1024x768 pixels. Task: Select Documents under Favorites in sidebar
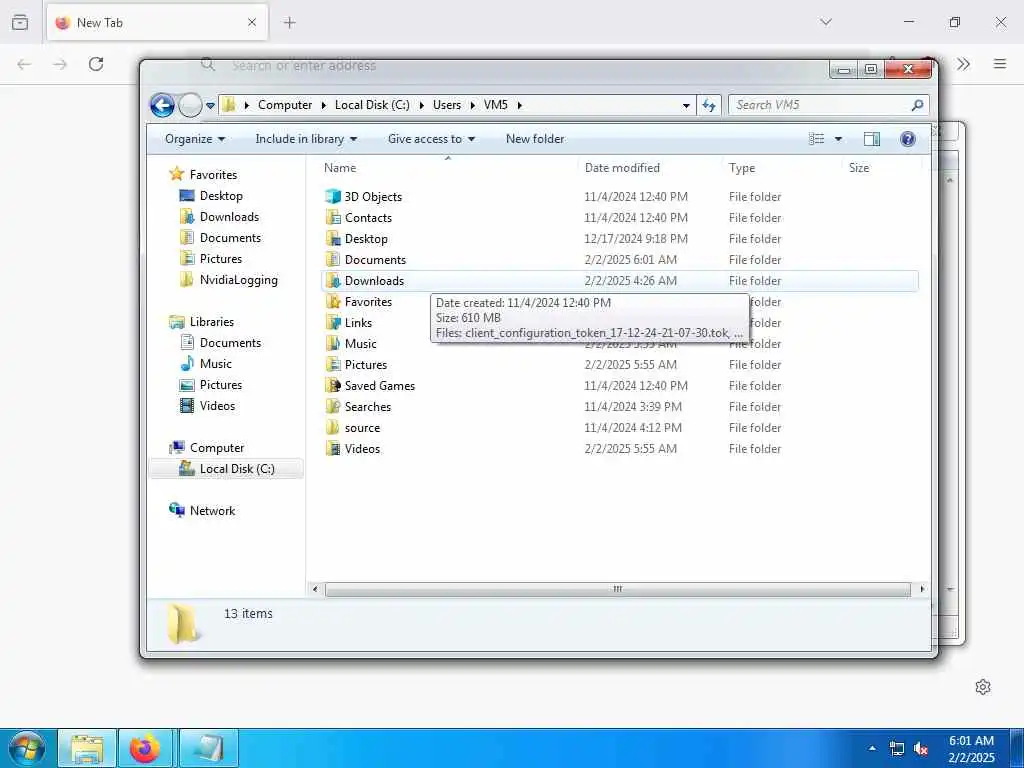point(220,238)
